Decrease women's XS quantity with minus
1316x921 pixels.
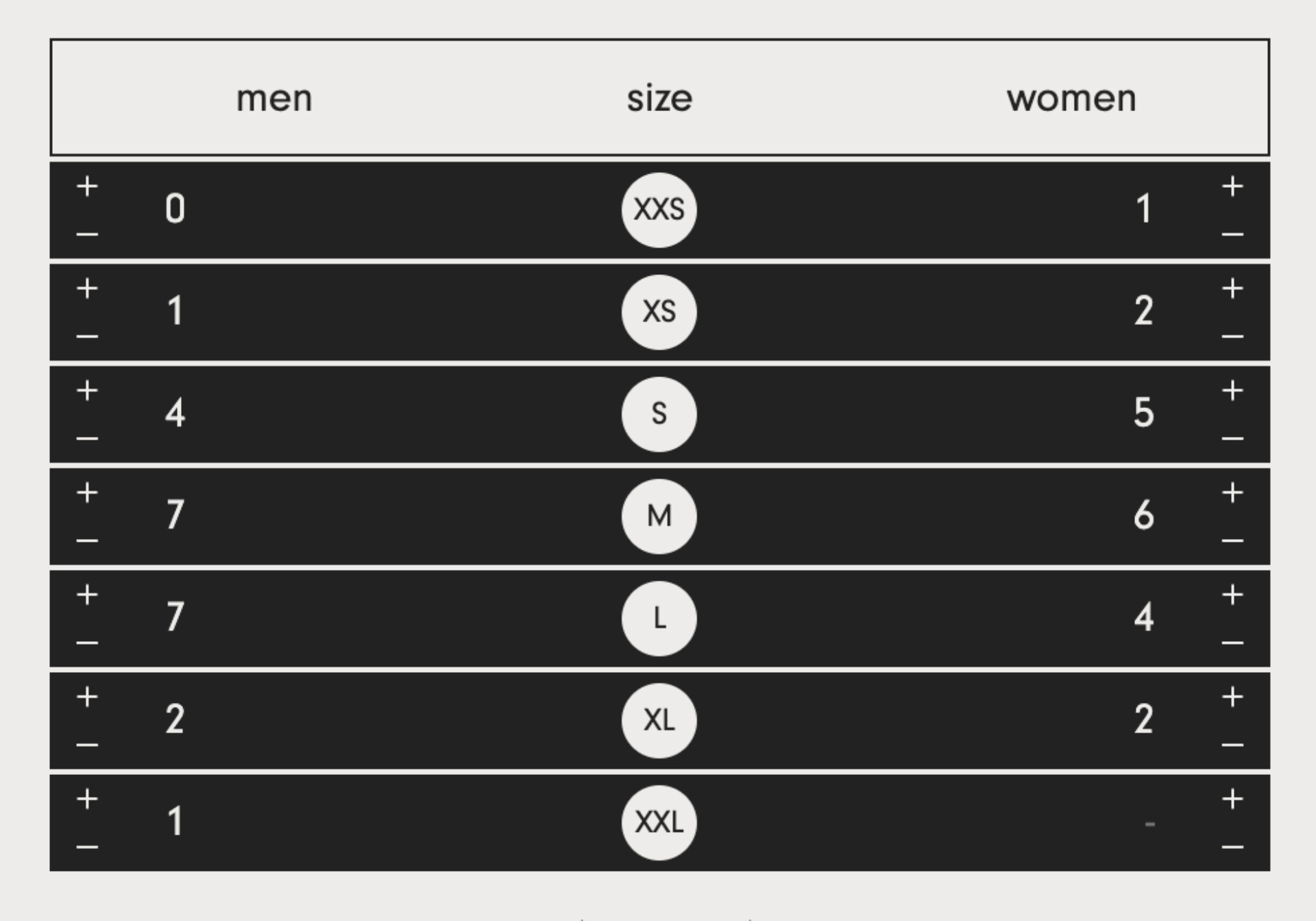tap(1232, 337)
